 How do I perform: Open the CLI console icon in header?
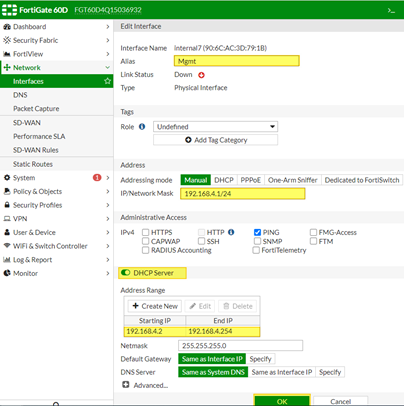391,11
